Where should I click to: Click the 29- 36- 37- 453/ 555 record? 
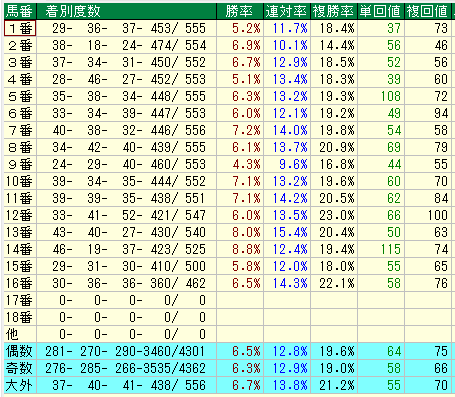click(x=129, y=28)
